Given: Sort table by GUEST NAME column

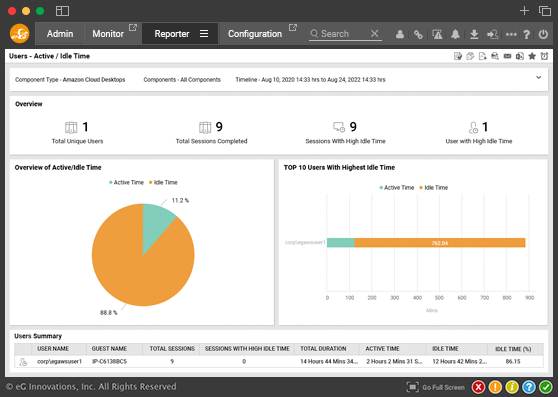Looking at the screenshot, I should pos(109,349).
